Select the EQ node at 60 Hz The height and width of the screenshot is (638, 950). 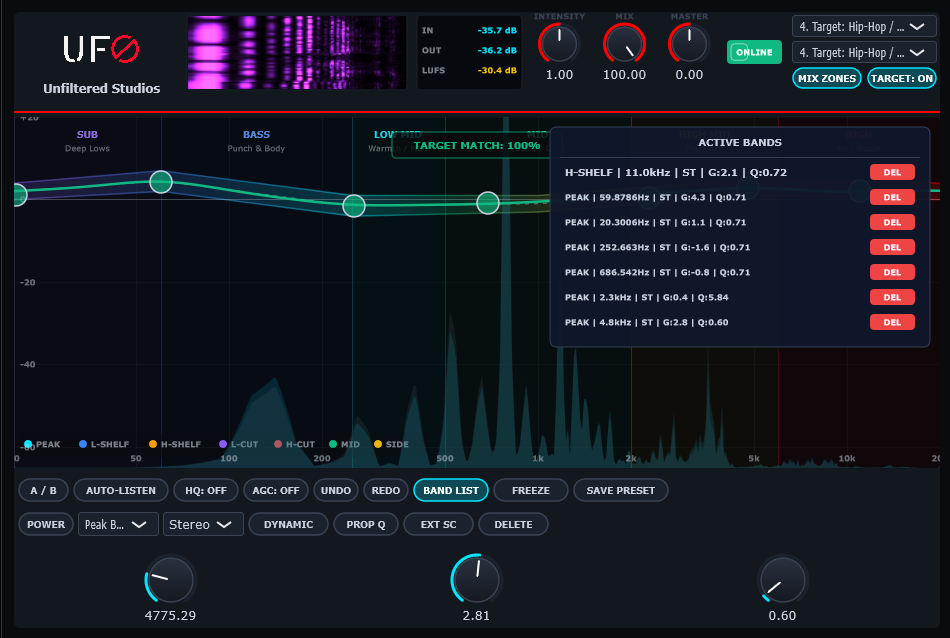pyautogui.click(x=161, y=182)
